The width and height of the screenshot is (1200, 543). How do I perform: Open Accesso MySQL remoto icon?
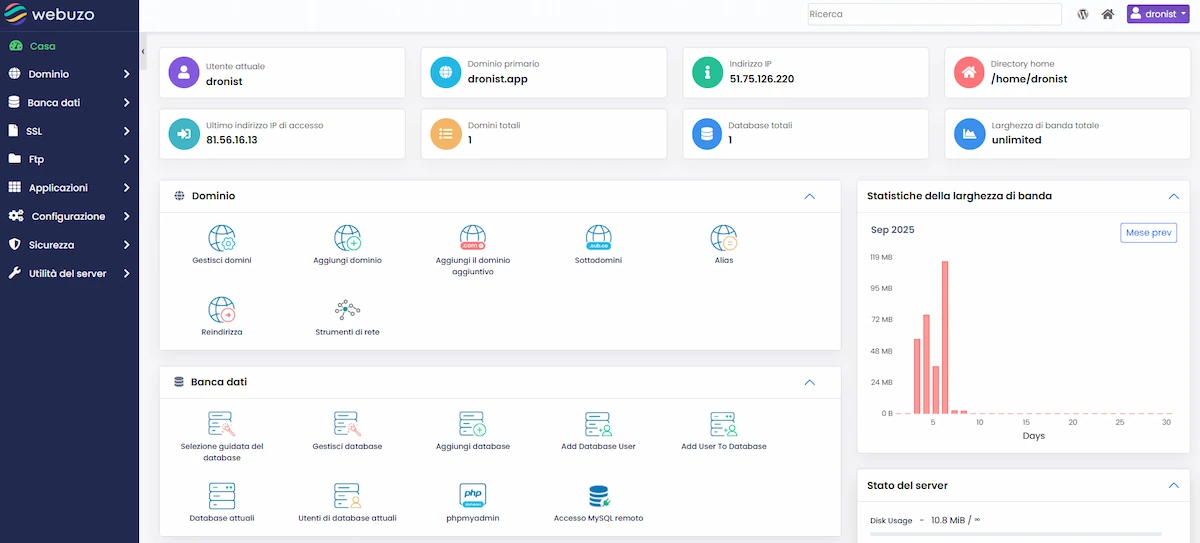point(598,496)
